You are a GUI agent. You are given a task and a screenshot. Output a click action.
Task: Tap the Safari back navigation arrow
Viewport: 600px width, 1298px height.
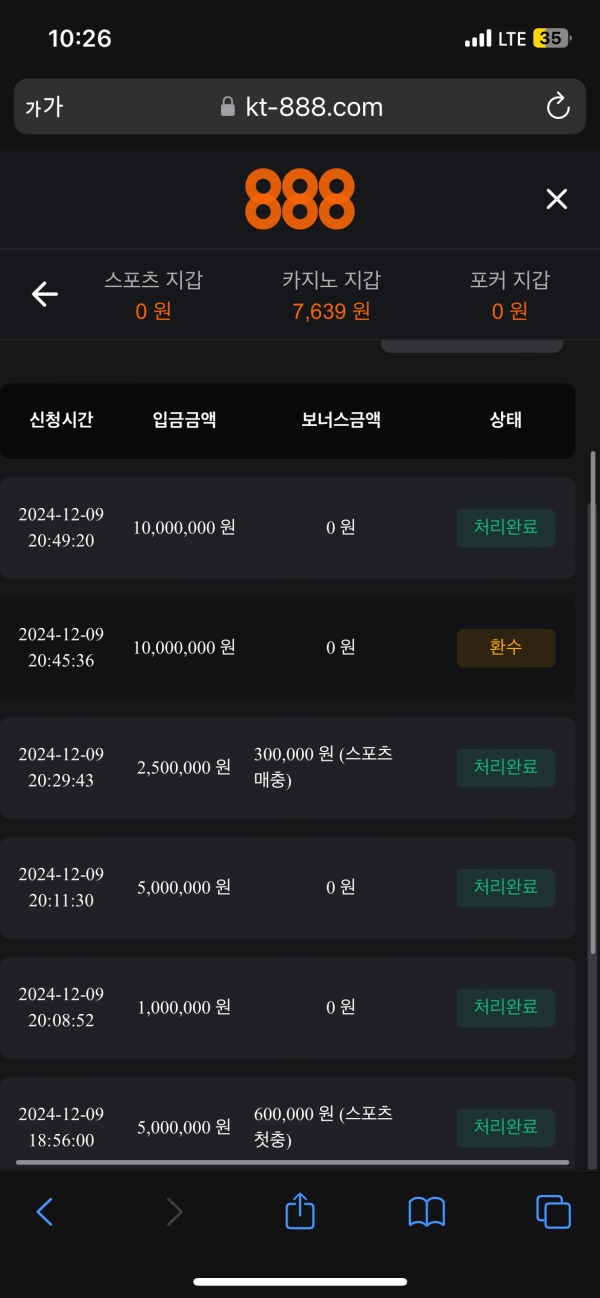point(44,1211)
